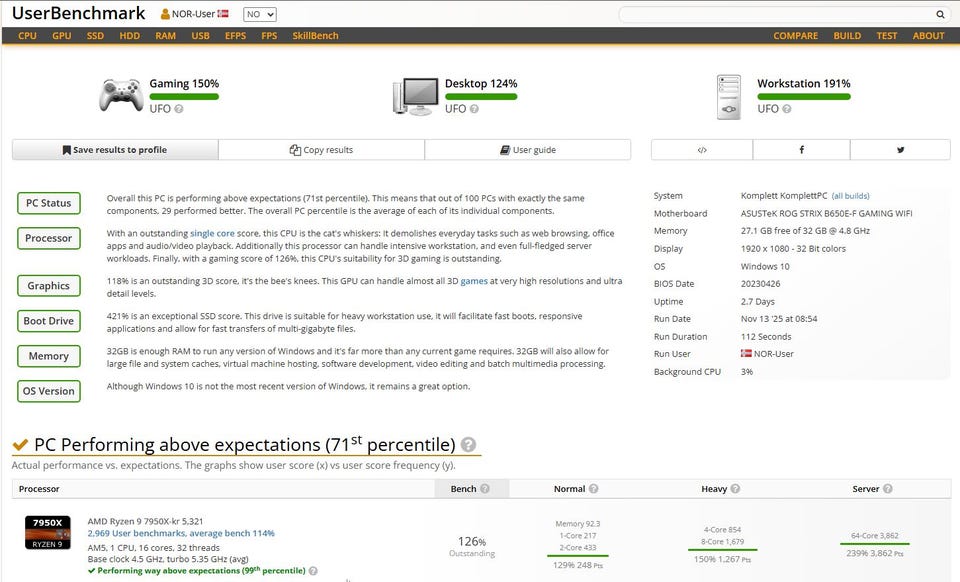This screenshot has width=960, height=582.
Task: Click the Desktop 124% score bar
Action: click(481, 96)
